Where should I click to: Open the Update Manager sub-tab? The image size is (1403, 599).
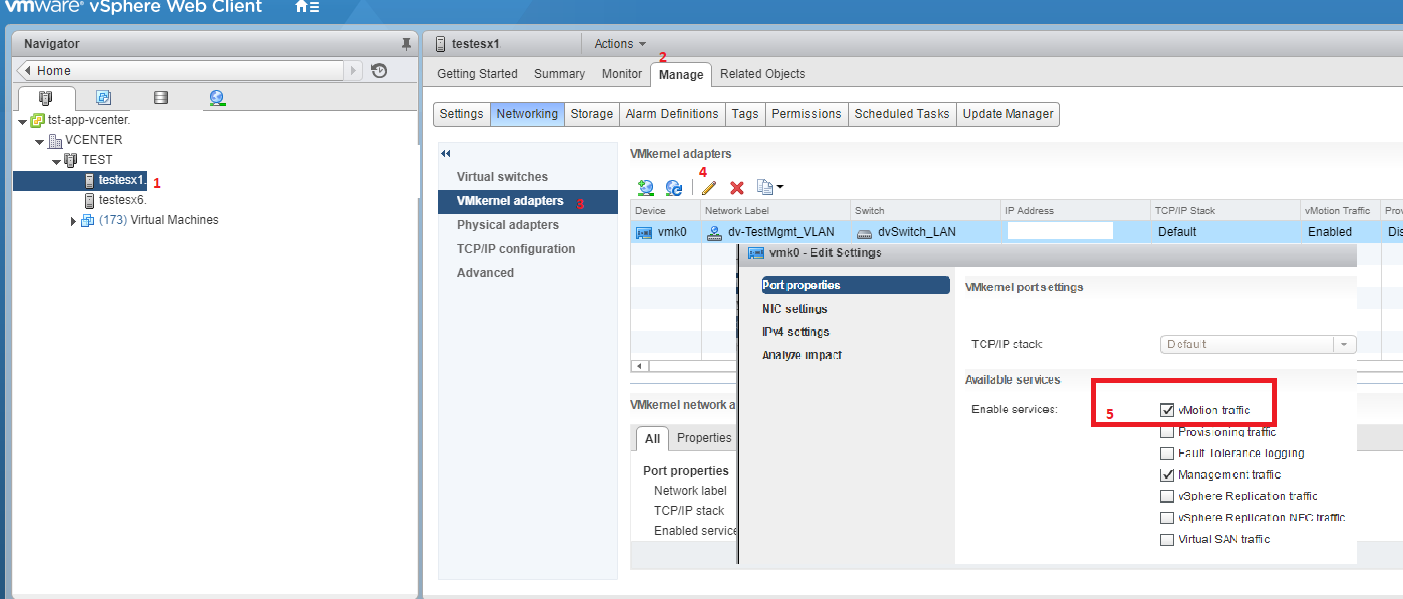1008,114
